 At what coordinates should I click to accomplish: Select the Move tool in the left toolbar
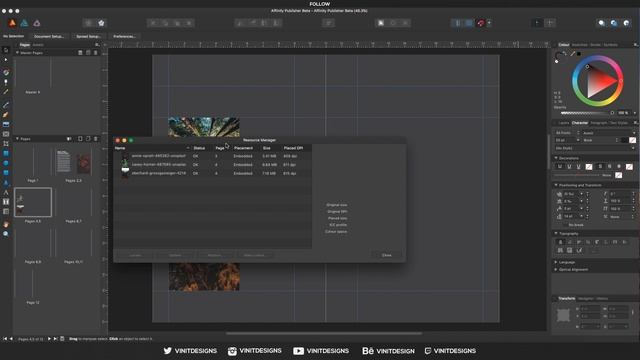point(6,50)
